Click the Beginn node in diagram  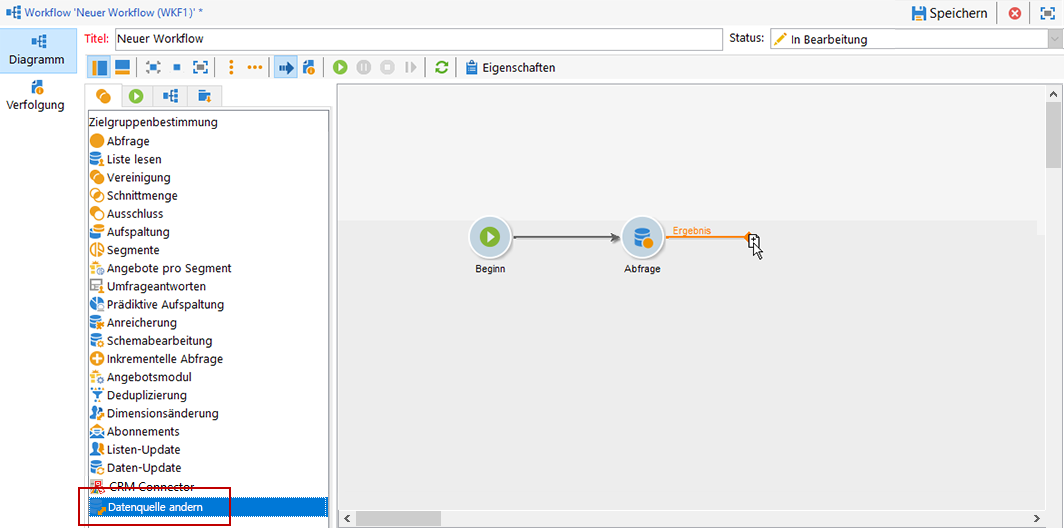tap(490, 237)
